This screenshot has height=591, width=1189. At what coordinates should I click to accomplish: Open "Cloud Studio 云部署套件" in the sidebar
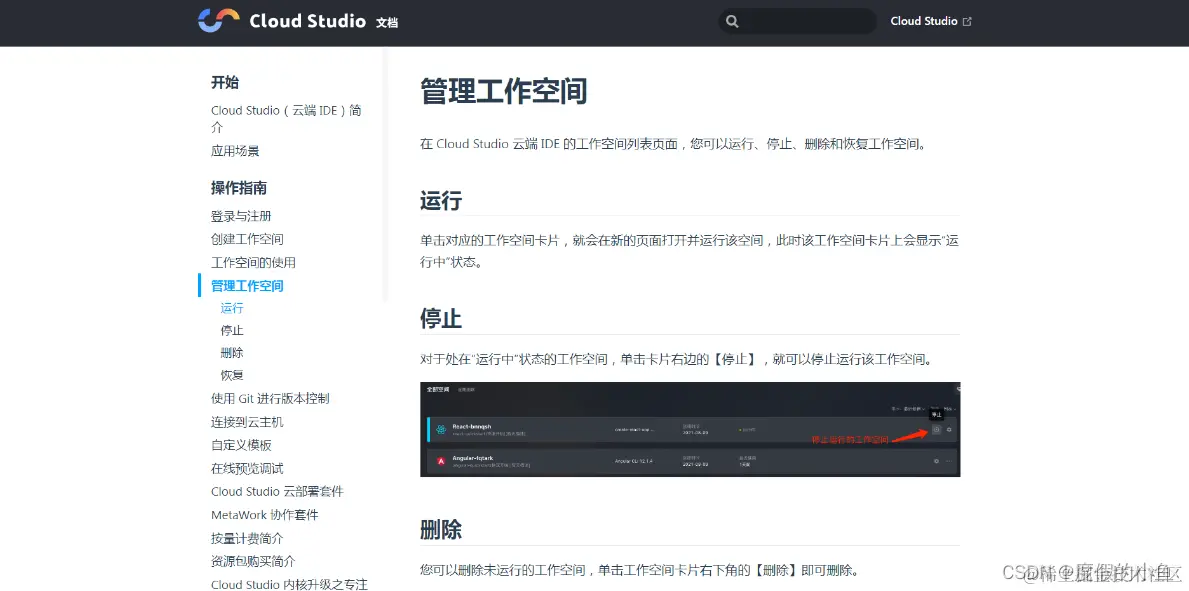(x=277, y=492)
